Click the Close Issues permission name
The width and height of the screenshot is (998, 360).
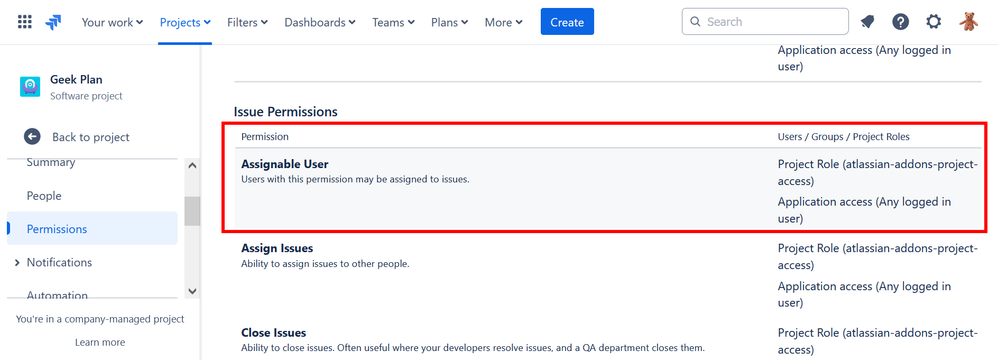click(x=274, y=333)
